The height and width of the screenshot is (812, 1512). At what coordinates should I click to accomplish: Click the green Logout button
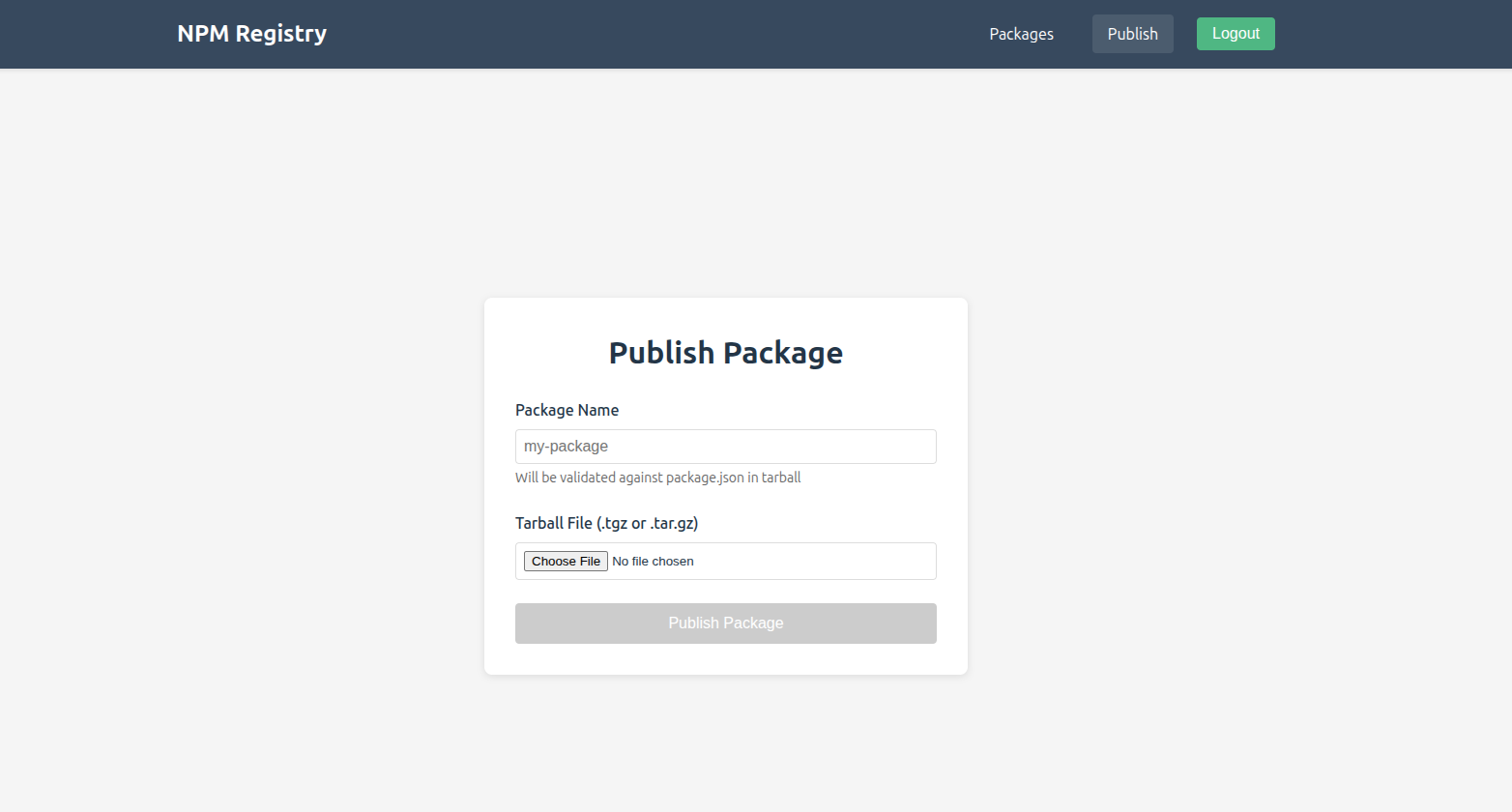(x=1236, y=34)
